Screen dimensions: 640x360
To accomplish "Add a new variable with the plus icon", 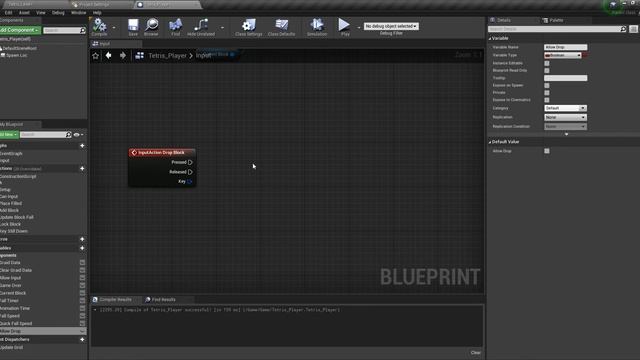I will tap(82, 248).
